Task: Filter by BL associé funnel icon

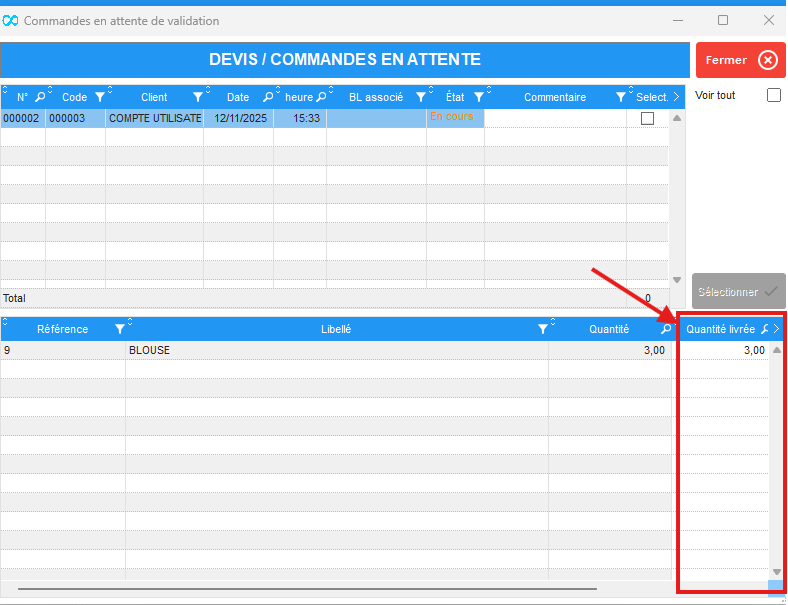Action: (x=421, y=97)
